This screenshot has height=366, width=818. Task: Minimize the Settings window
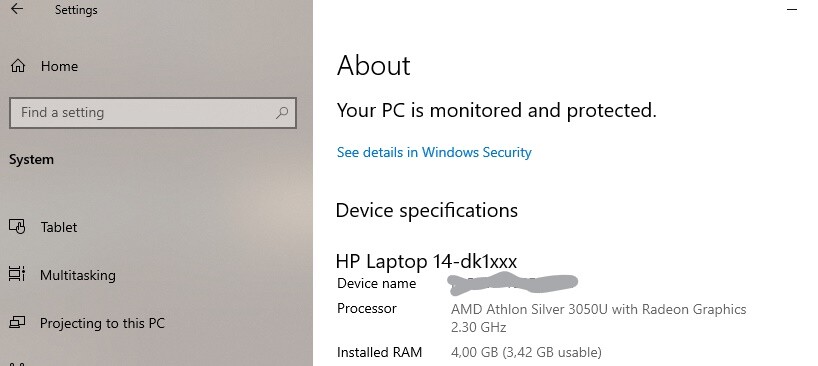[x=792, y=9]
